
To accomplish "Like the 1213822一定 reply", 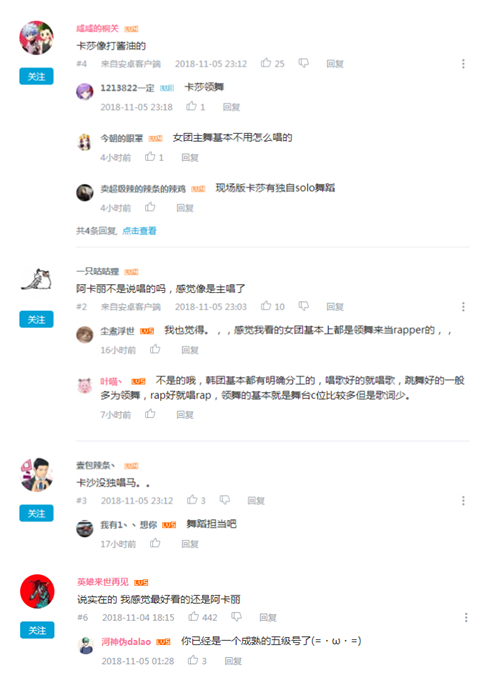I will [191, 106].
